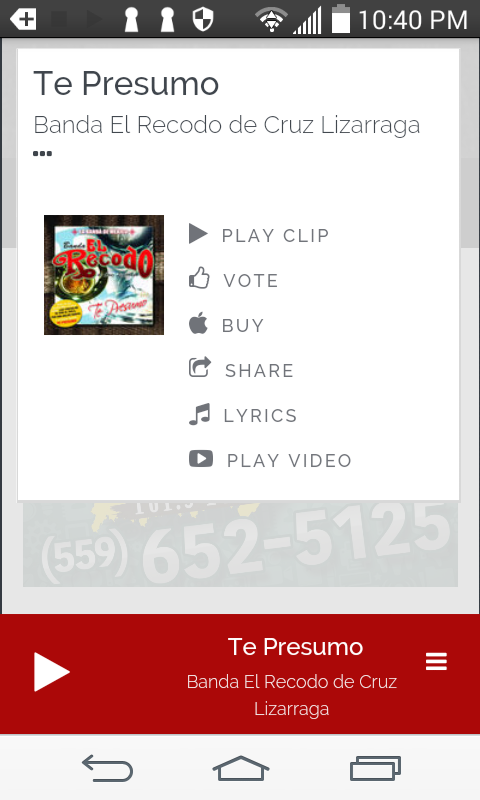Start playback with the white play button
Image resolution: width=480 pixels, height=800 pixels.
52,671
